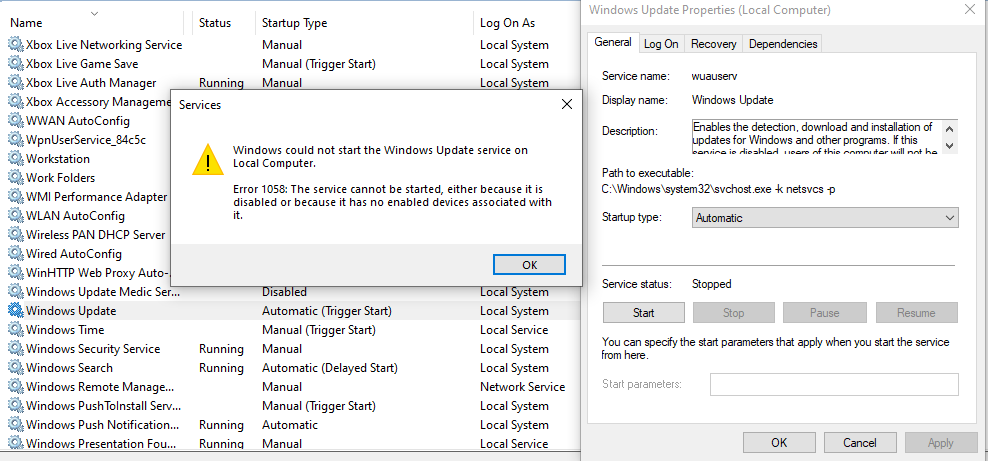The image size is (988, 461).
Task: Close the Windows Update Properties window
Action: point(970,9)
